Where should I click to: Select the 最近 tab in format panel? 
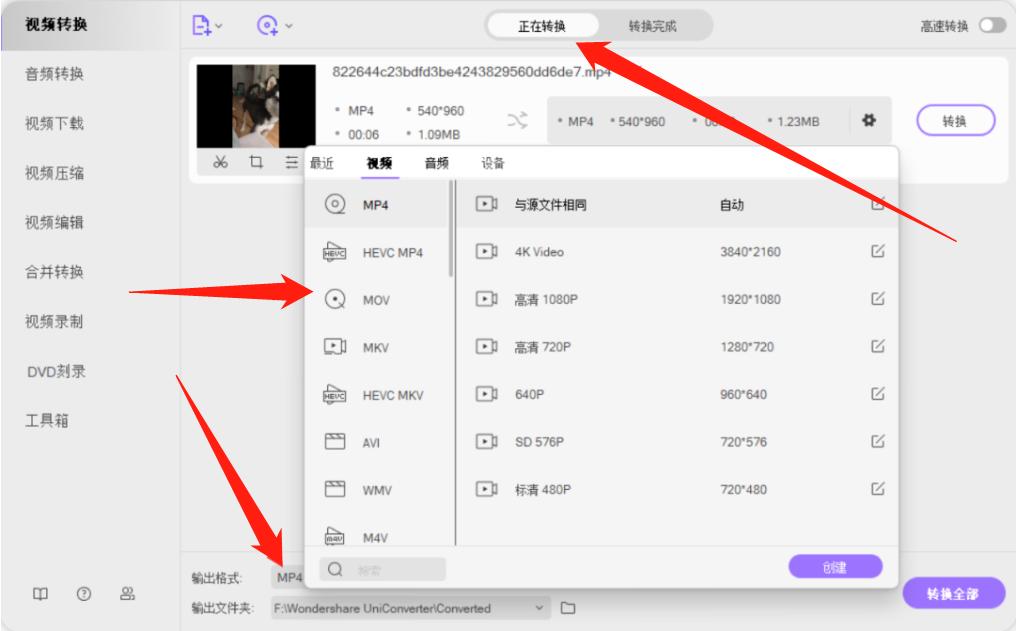(322, 163)
